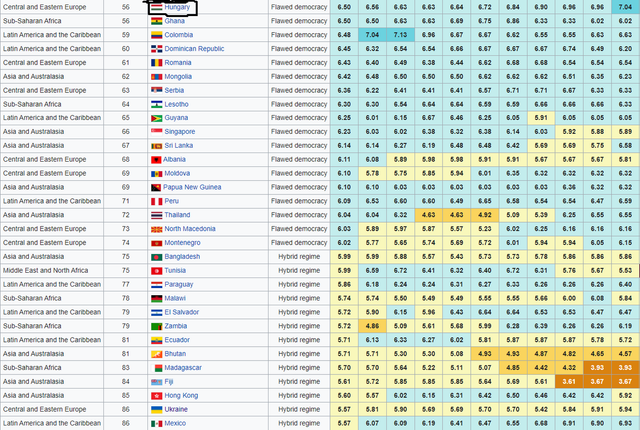
Task: Click the Montenegro flag icon
Action: [157, 243]
